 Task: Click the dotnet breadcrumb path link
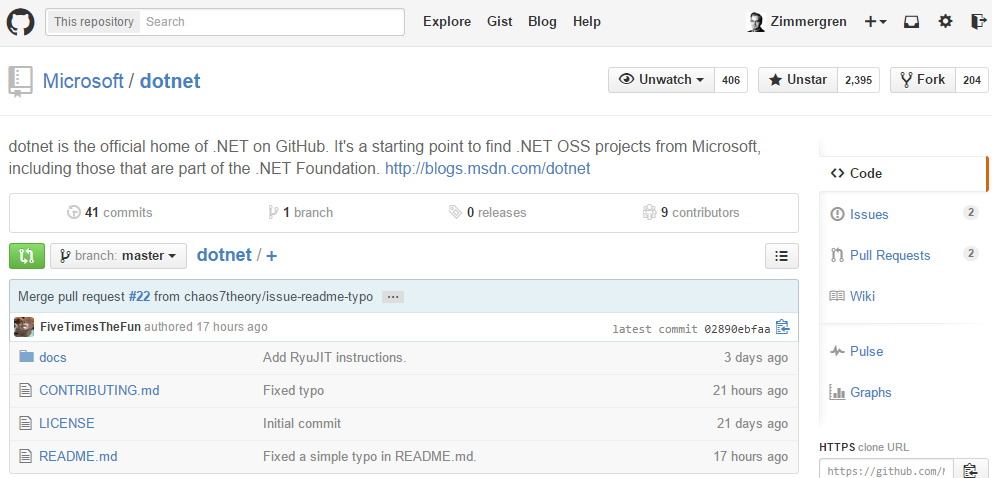[224, 255]
